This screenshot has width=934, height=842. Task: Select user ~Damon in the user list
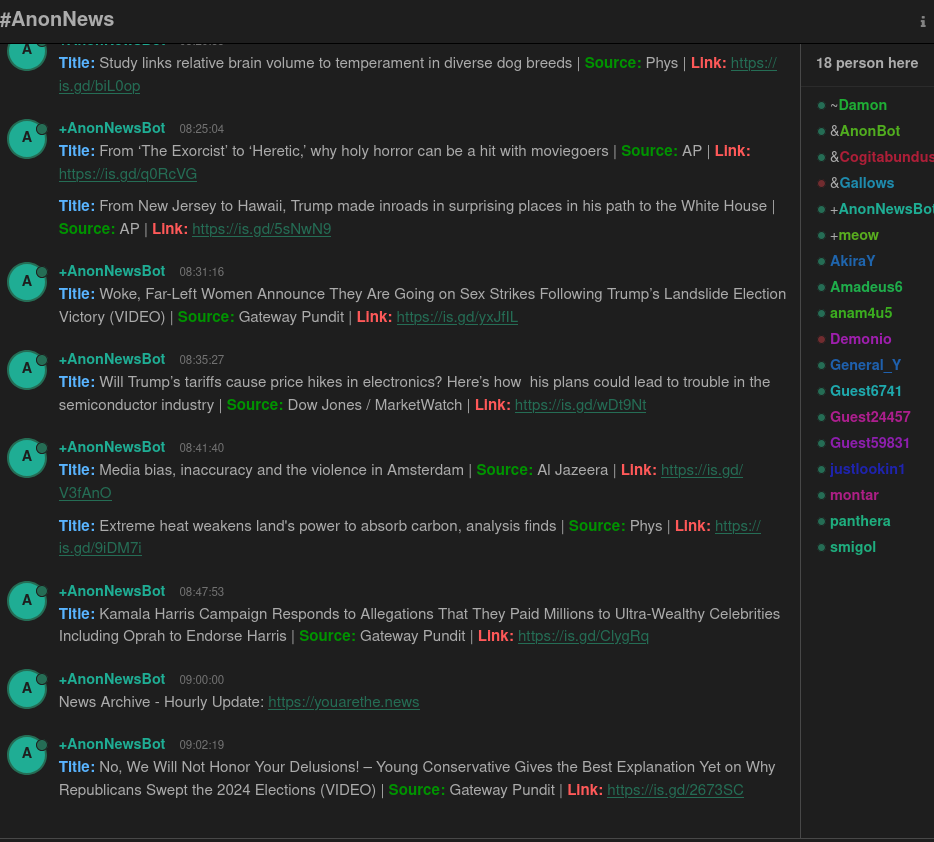[858, 105]
